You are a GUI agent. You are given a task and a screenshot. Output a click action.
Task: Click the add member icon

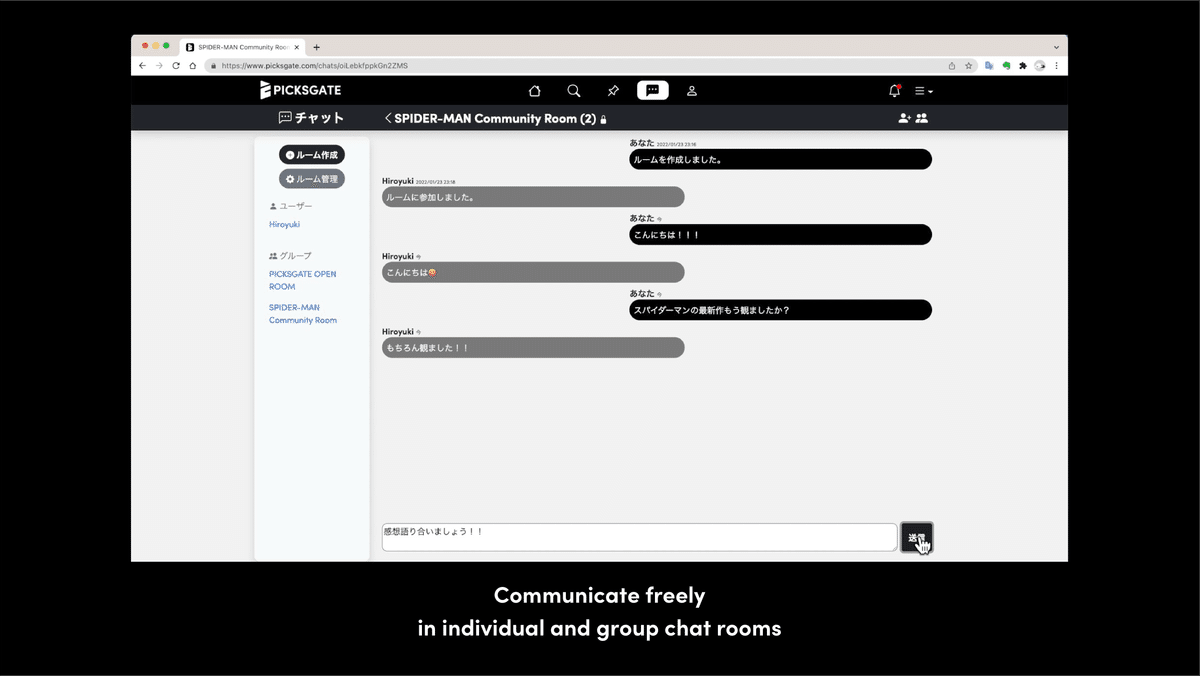904,118
